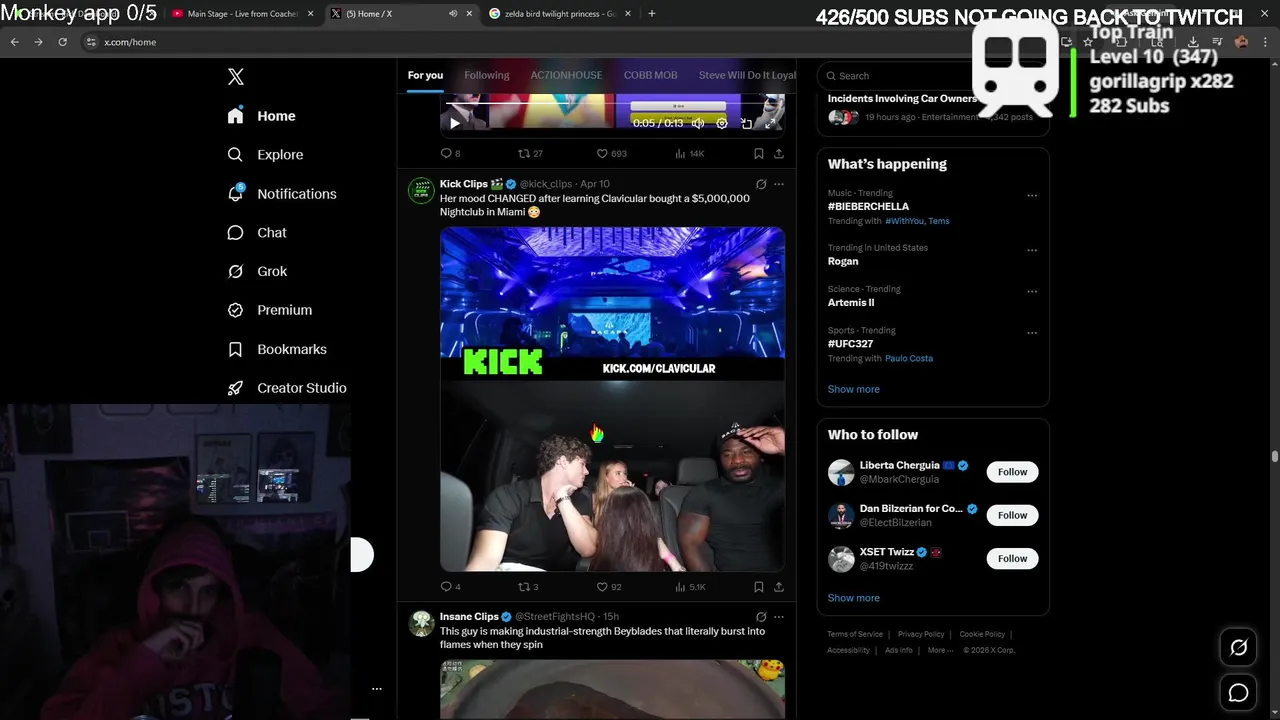Repost the Kick Clips post

tap(528, 587)
